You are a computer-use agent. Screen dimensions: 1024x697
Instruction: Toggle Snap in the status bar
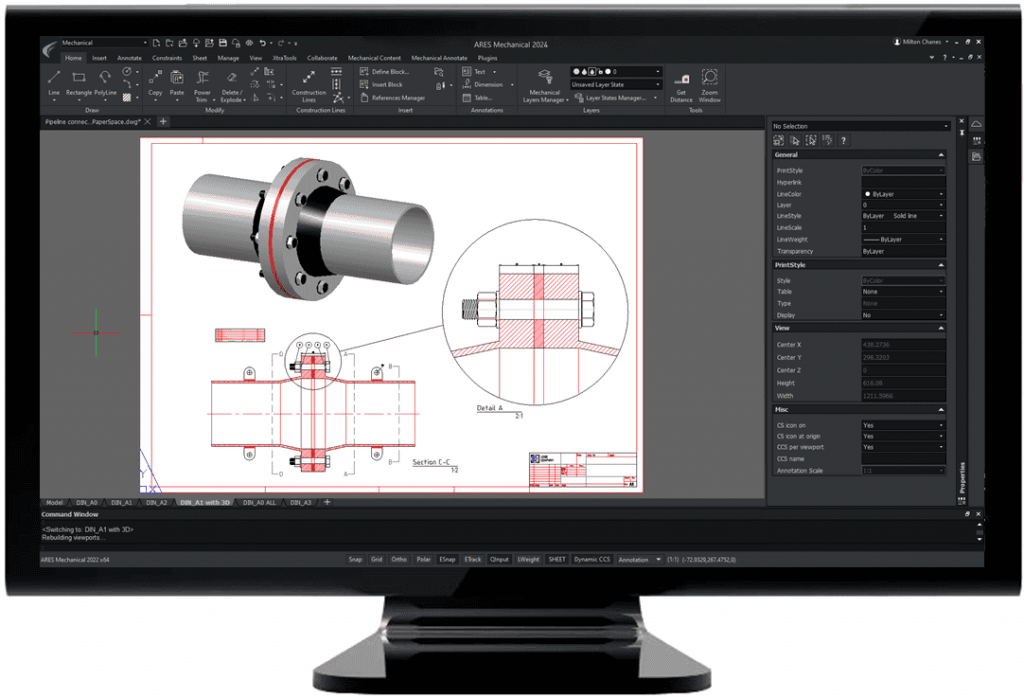[355, 560]
